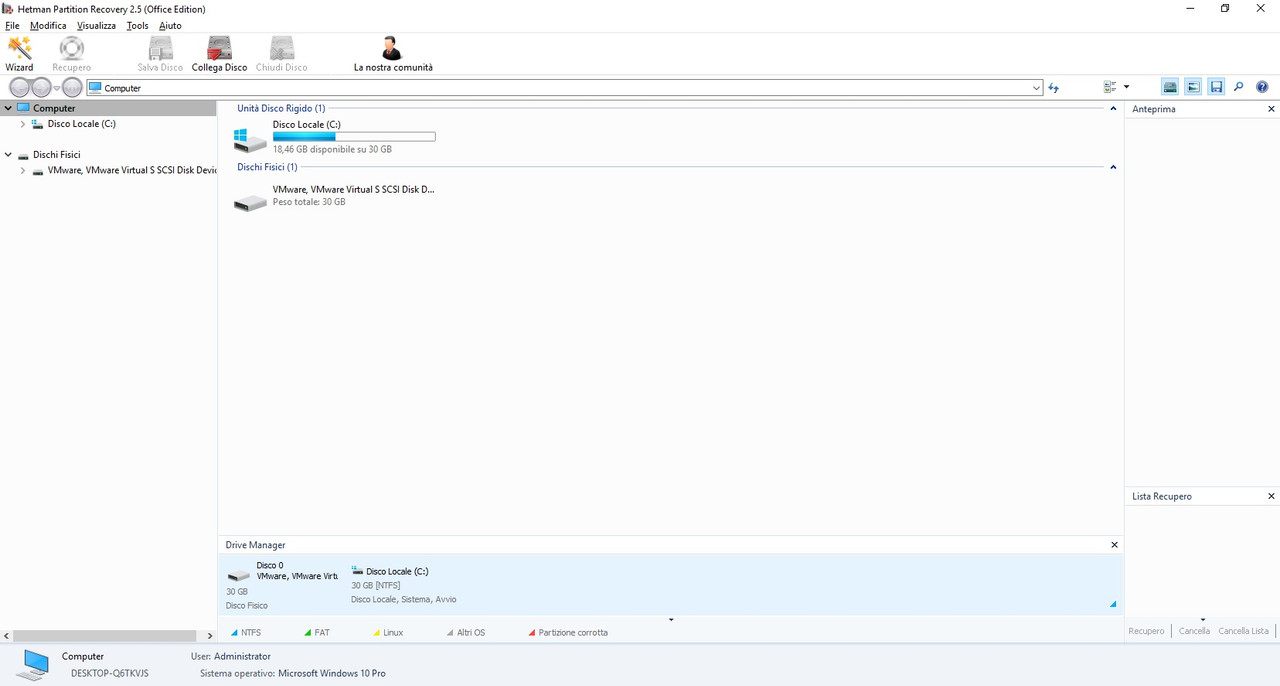Click the Cancella Lista button
Image resolution: width=1280 pixels, height=686 pixels.
pyautogui.click(x=1243, y=631)
